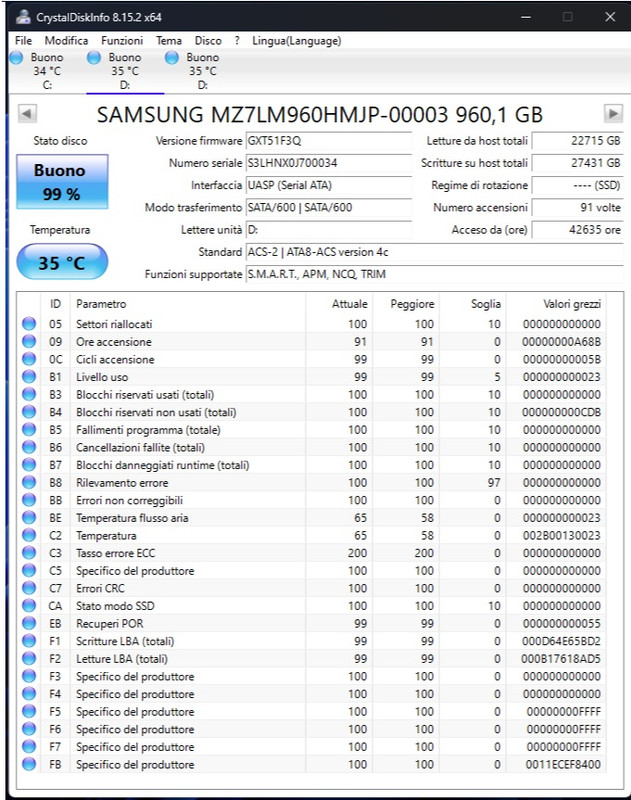
Task: Go to next disk with right arrow
Action: pos(613,113)
